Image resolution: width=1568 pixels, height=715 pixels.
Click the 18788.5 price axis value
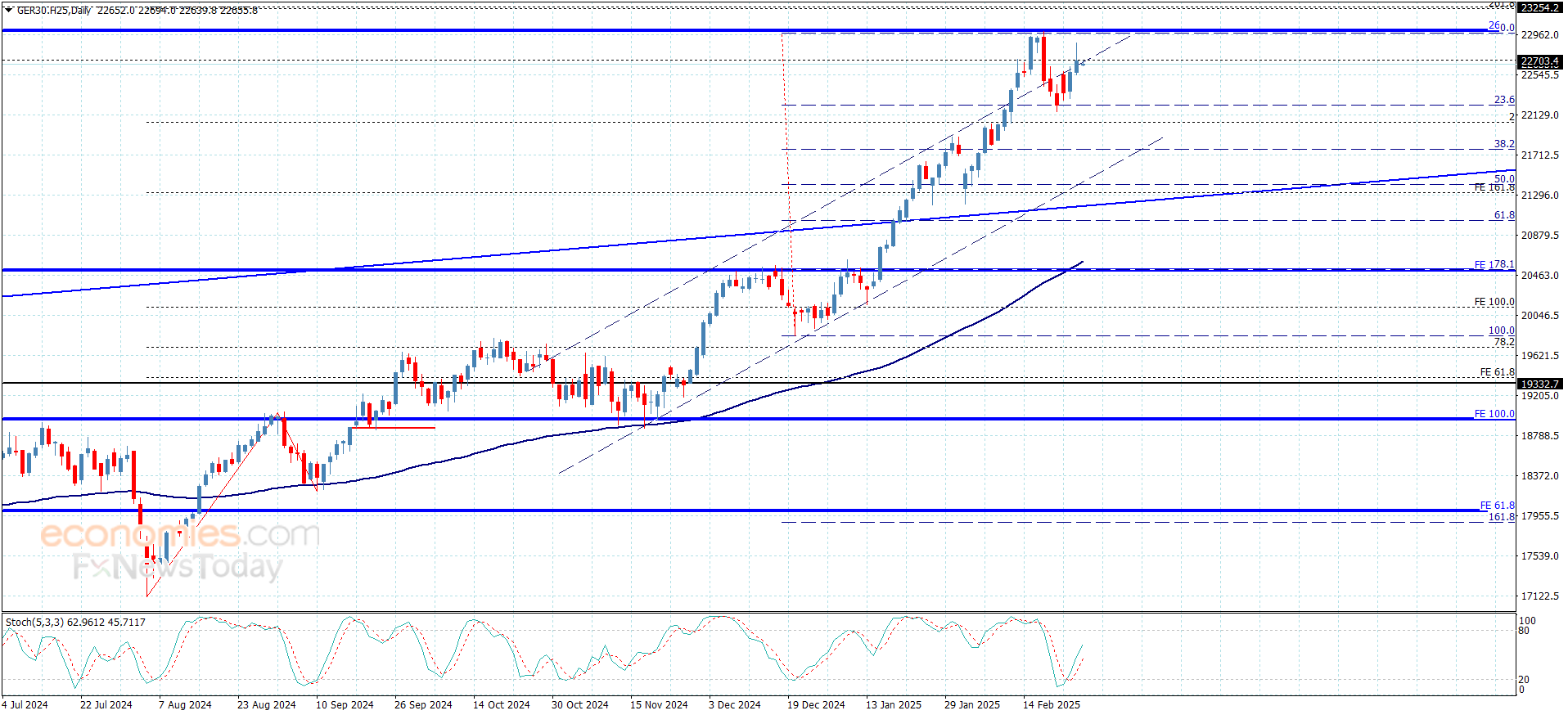1539,436
